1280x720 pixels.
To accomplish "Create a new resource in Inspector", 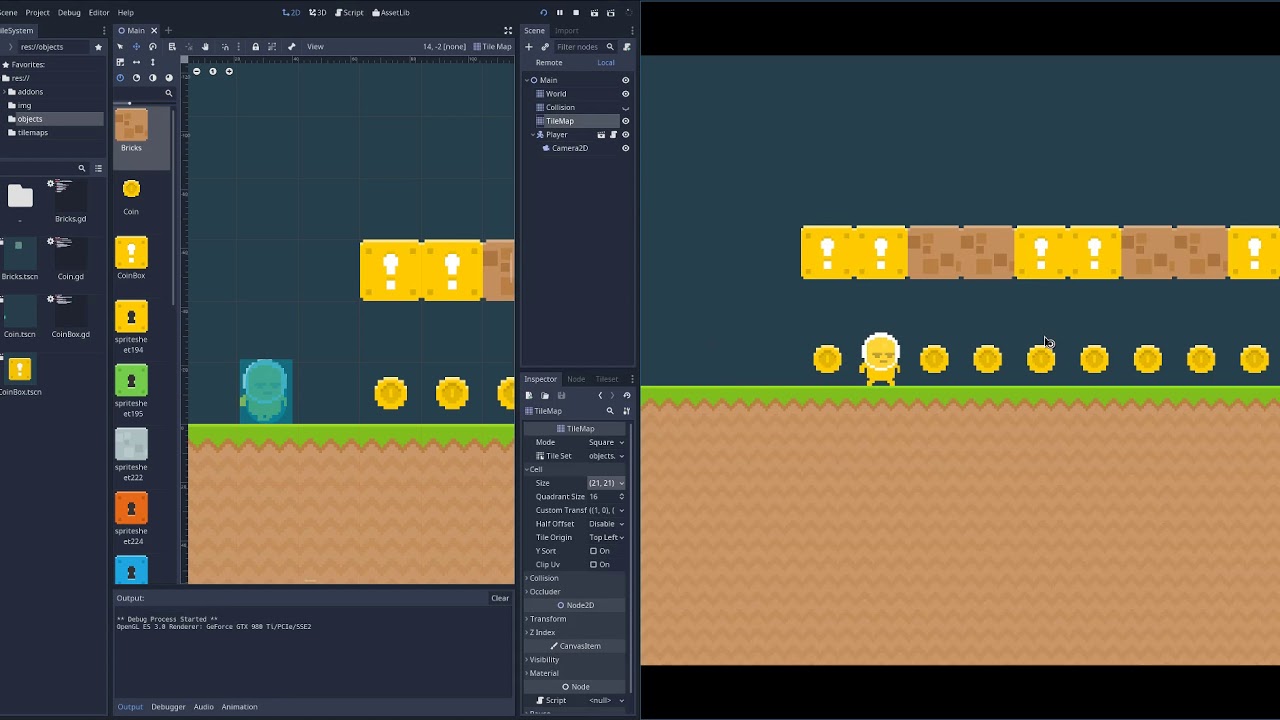I will coord(529,396).
